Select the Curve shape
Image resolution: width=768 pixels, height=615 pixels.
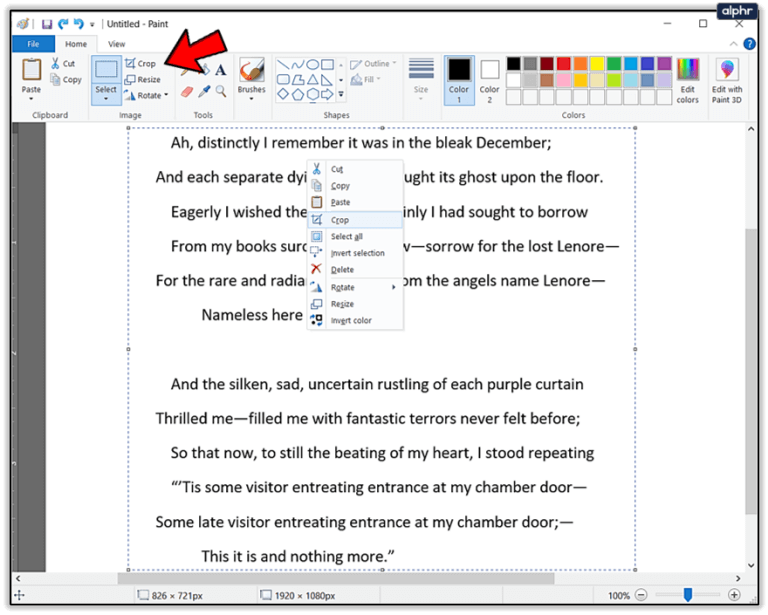298,65
